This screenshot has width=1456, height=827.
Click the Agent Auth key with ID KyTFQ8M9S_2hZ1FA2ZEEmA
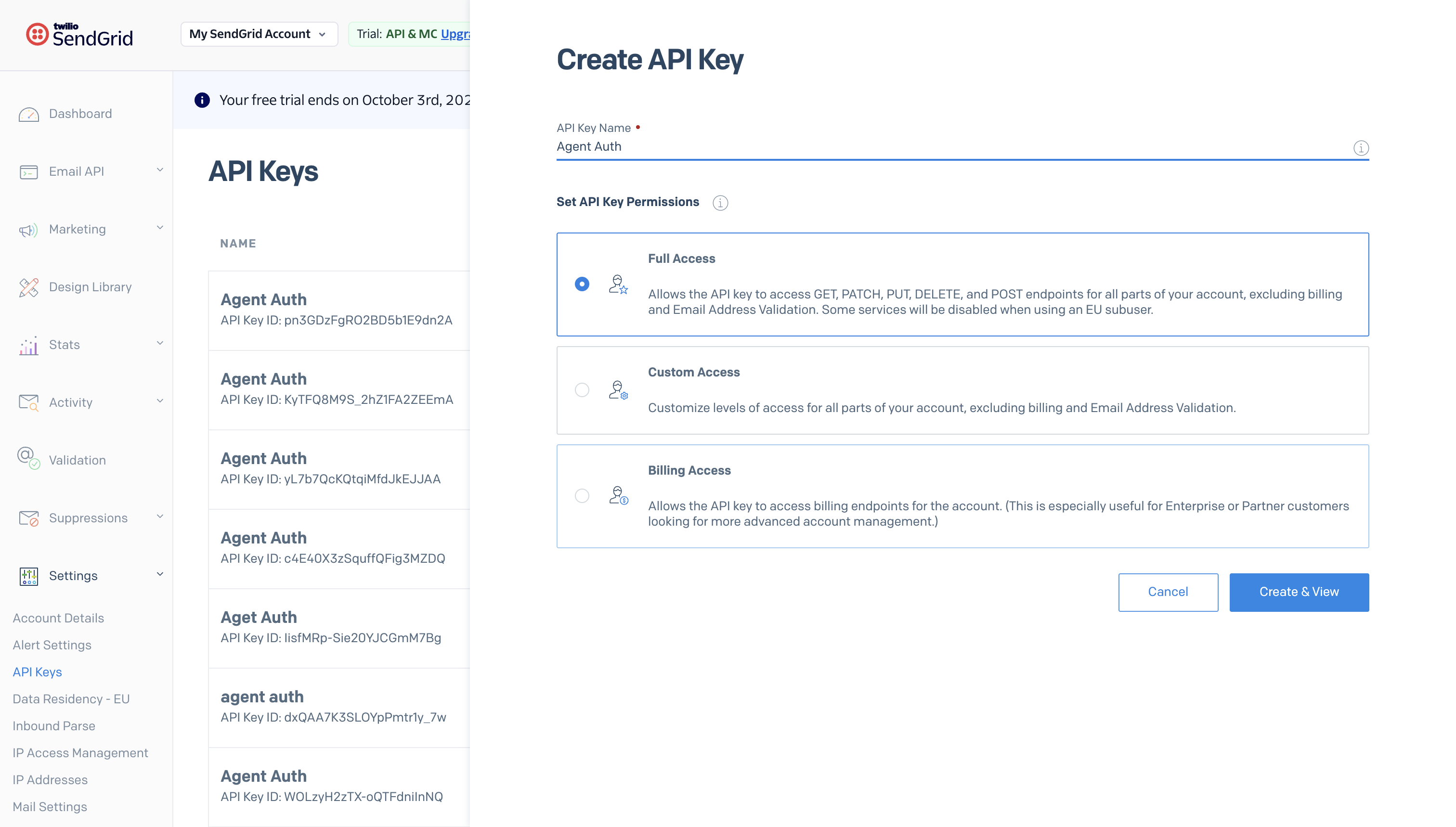pos(339,389)
